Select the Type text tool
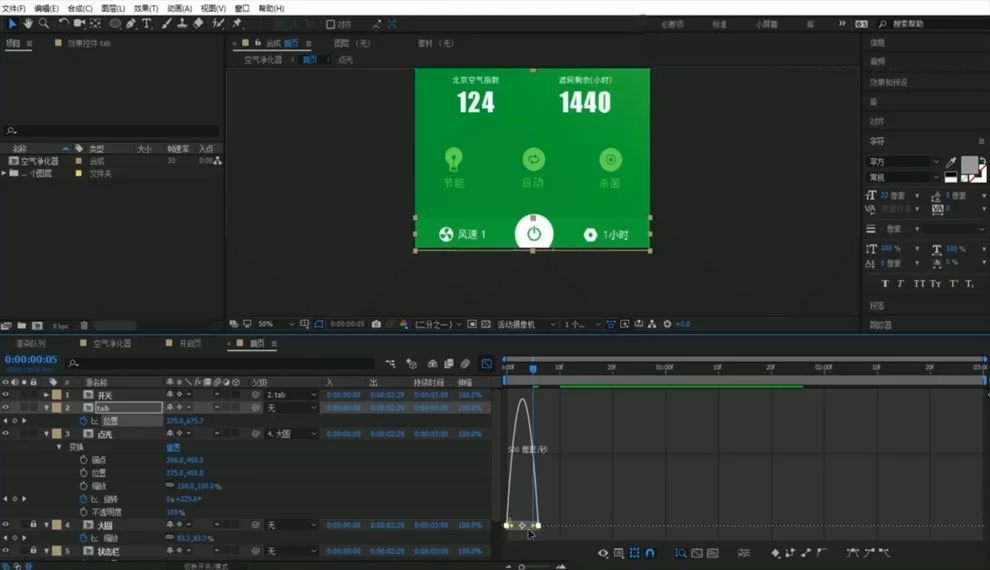 (146, 23)
